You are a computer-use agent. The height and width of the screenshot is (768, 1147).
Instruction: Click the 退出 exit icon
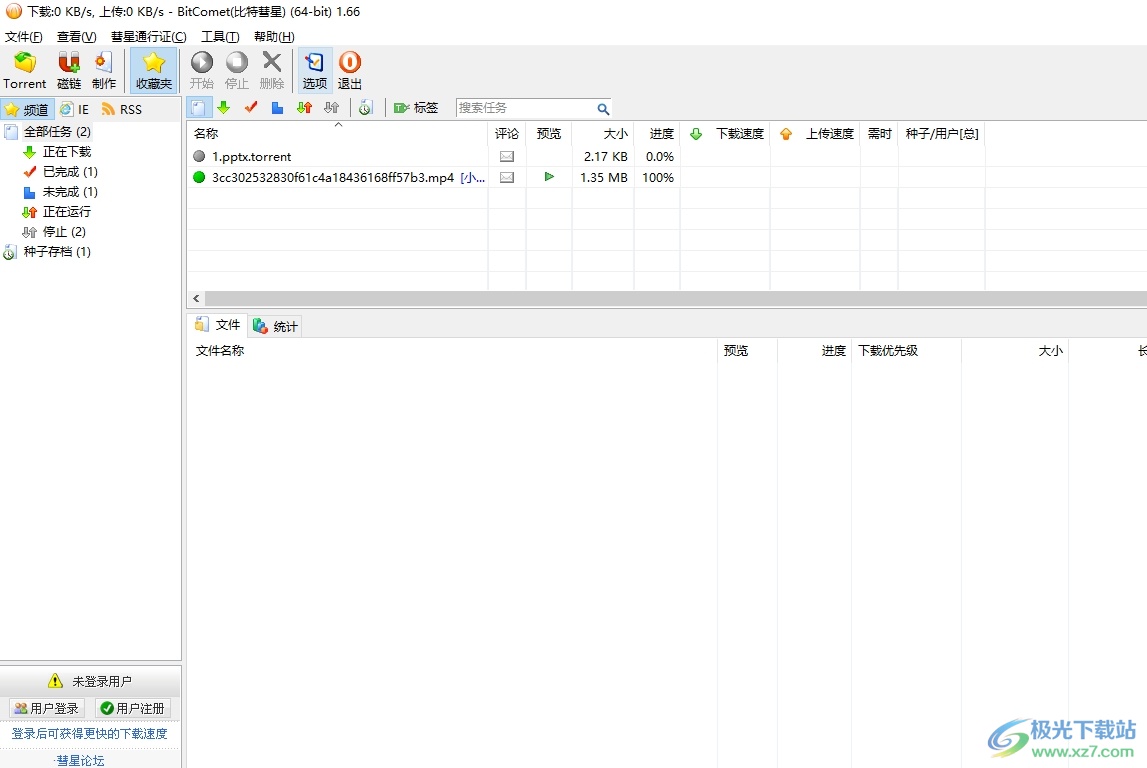[x=350, y=71]
